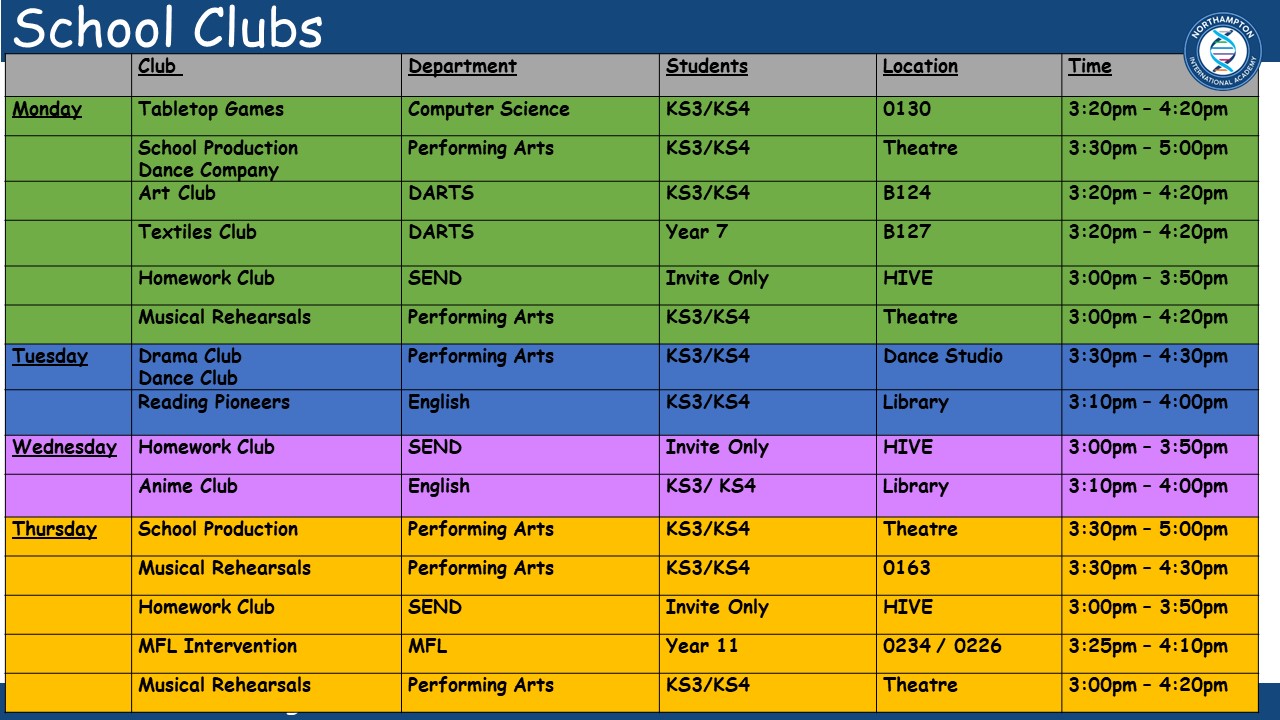
Task: Select the Tuesday day label
Action: tap(50, 357)
